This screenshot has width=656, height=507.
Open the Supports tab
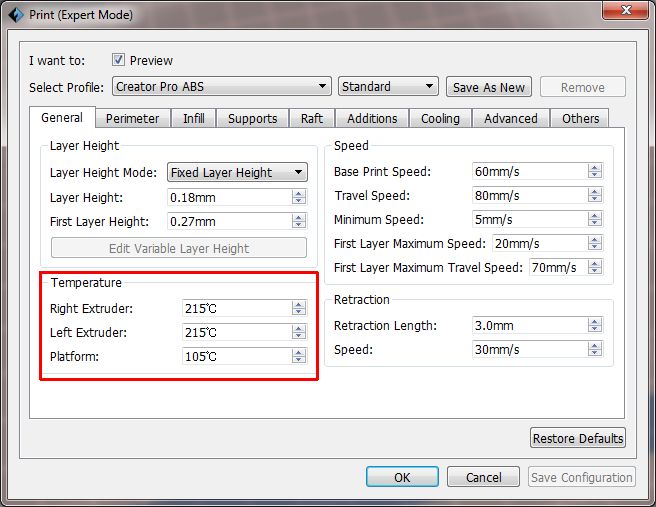tap(252, 118)
